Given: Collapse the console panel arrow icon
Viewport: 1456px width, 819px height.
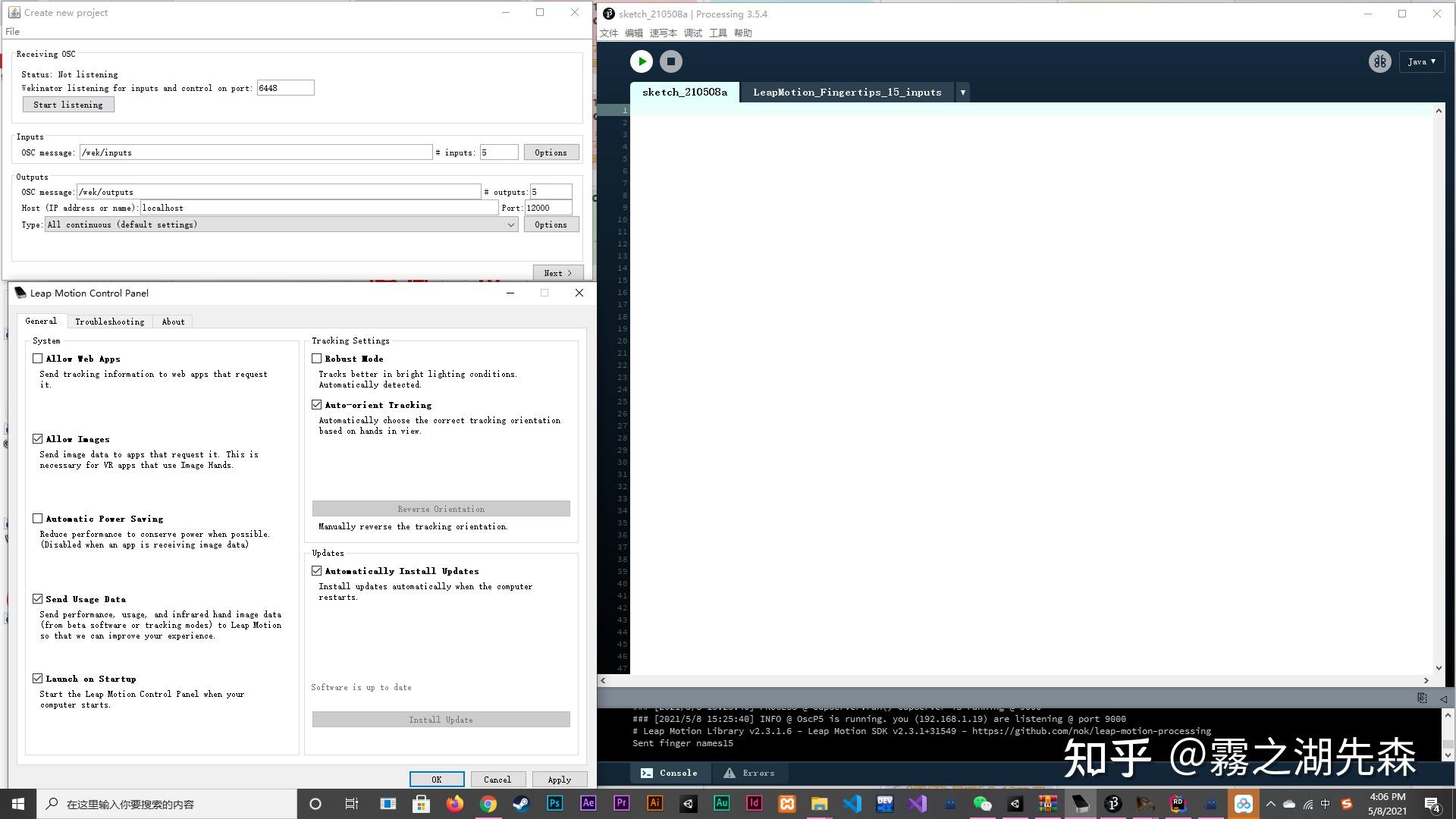Looking at the screenshot, I should [1443, 698].
